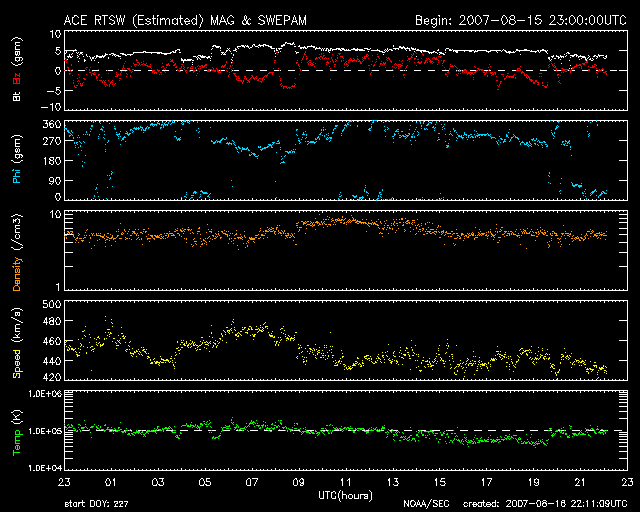
Task: Click the '460' value on the Speed axis
Action: (52, 341)
